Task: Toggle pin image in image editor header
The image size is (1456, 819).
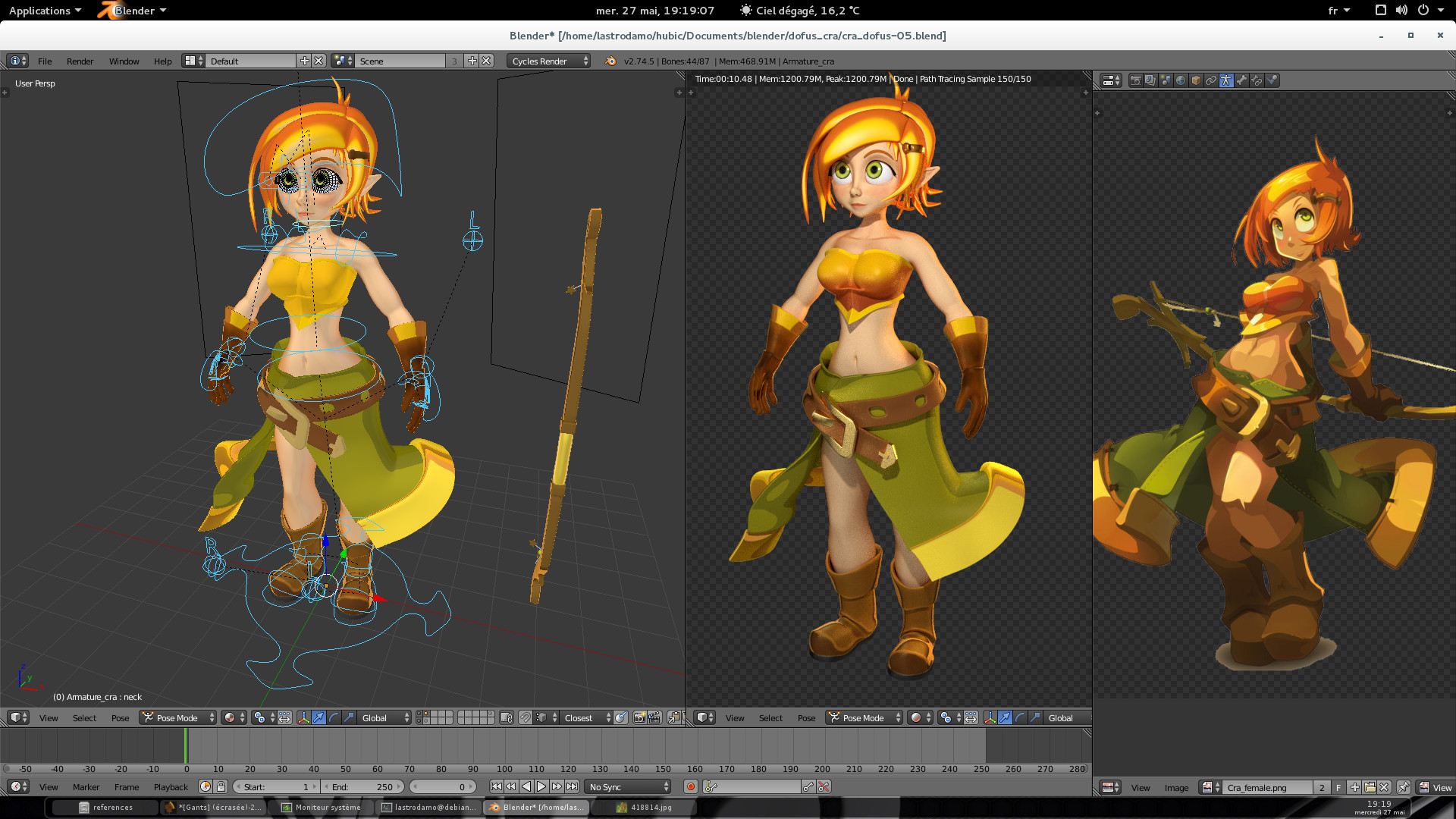Action: 1404,787
